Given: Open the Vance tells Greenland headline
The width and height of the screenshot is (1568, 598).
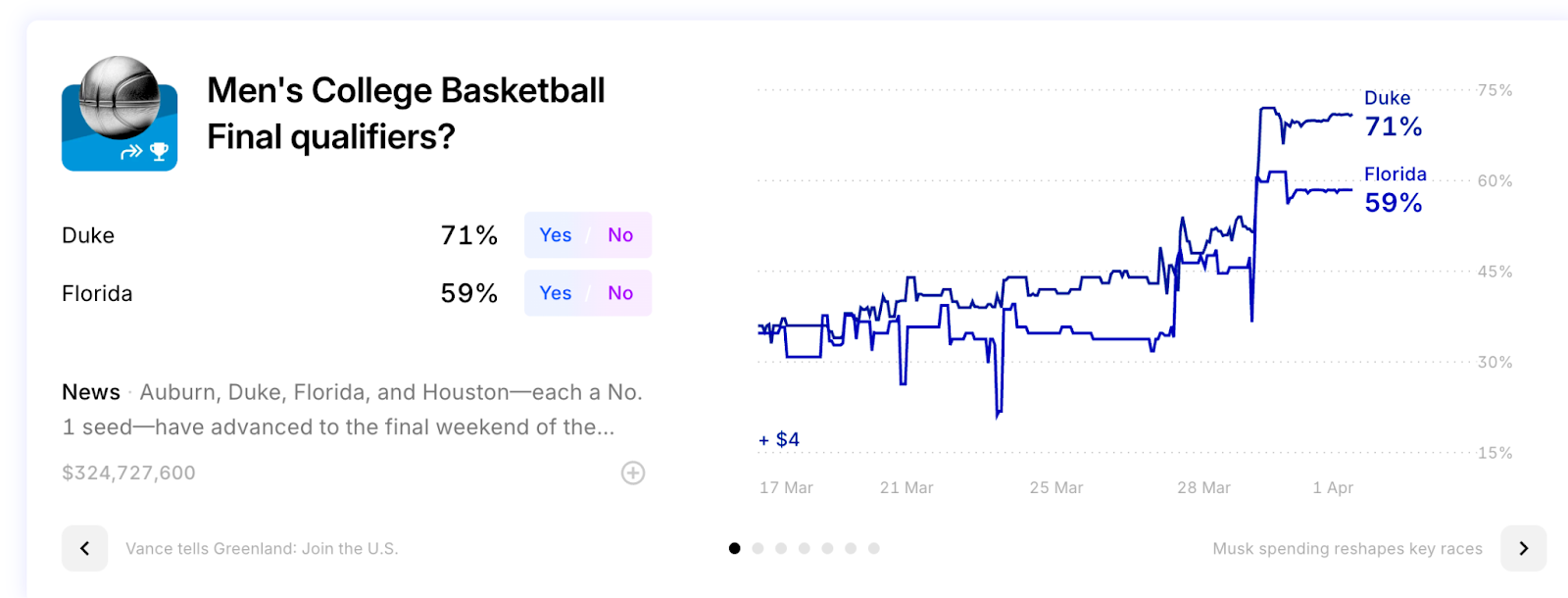Looking at the screenshot, I should point(262,549).
